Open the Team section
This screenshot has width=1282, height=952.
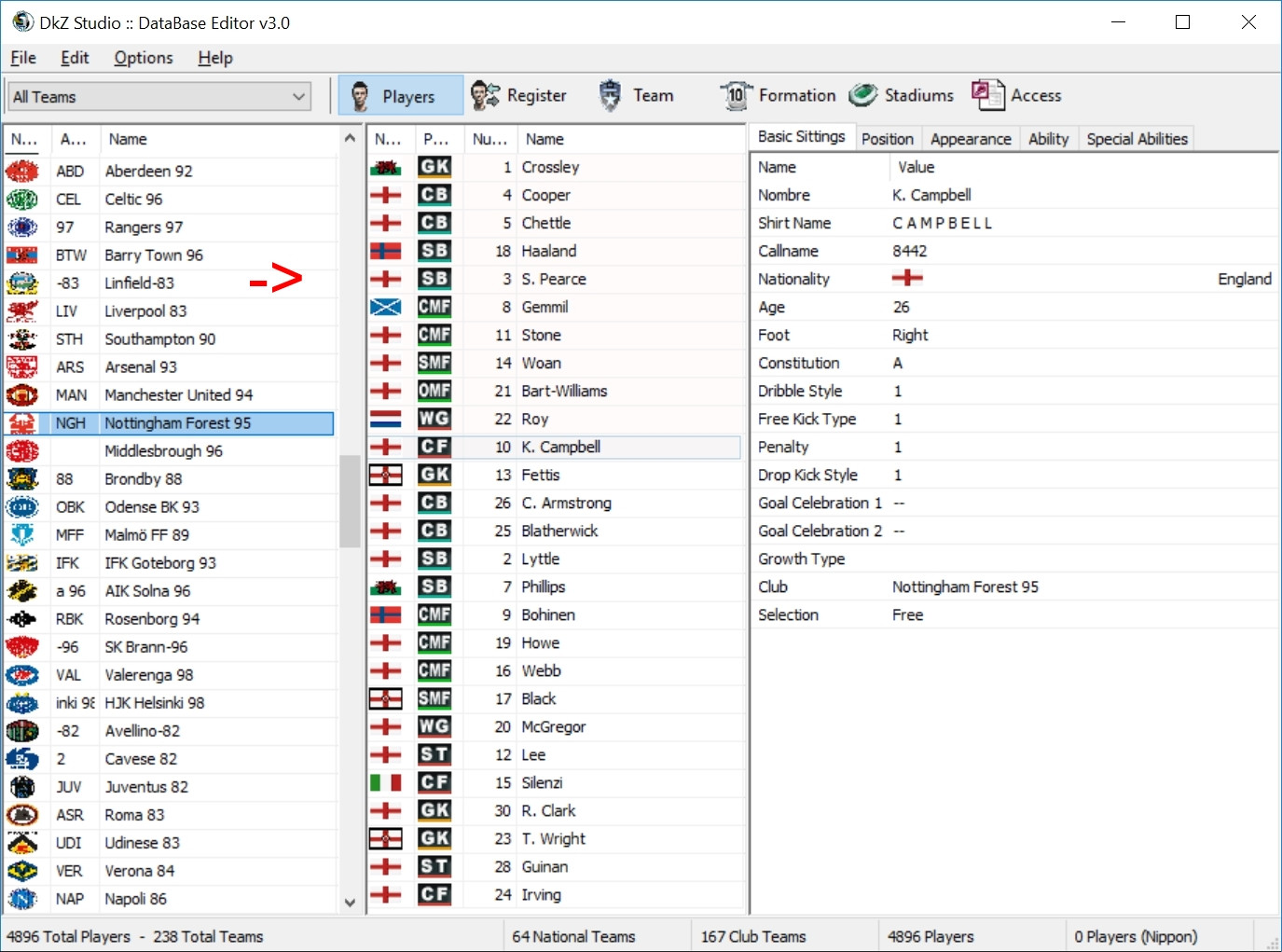click(637, 95)
